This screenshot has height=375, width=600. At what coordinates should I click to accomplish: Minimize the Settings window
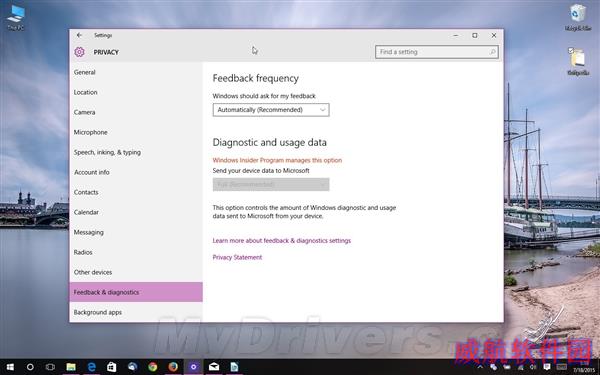pos(455,35)
